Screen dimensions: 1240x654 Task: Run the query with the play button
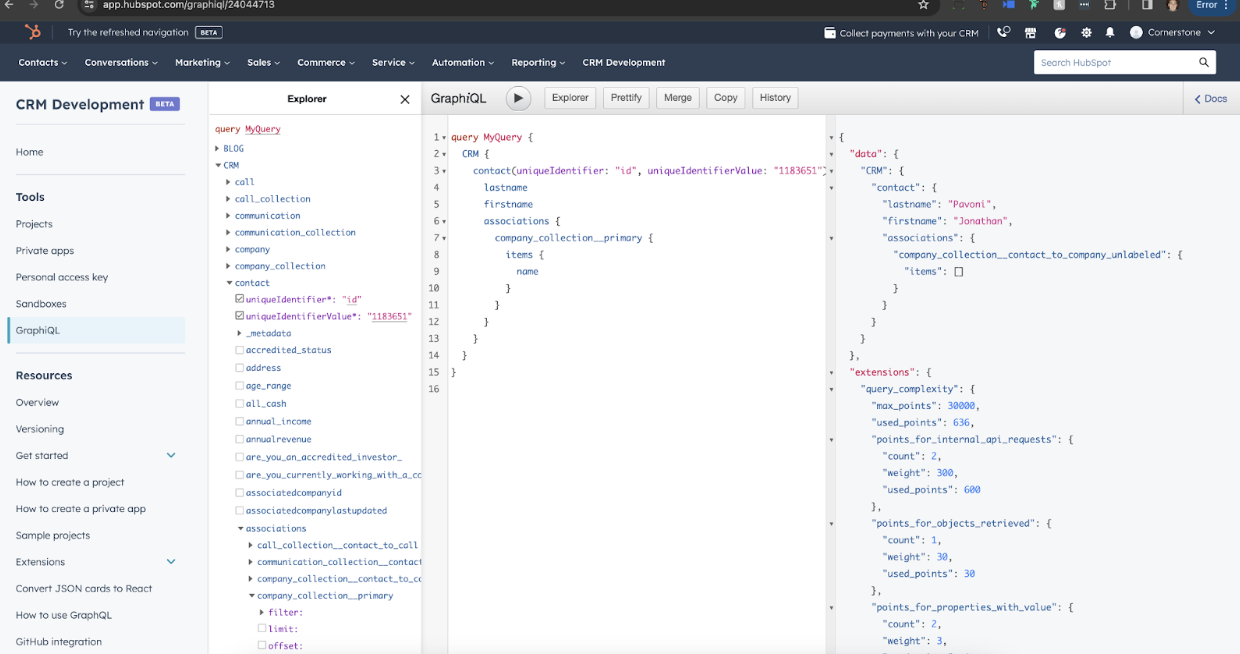tap(518, 98)
